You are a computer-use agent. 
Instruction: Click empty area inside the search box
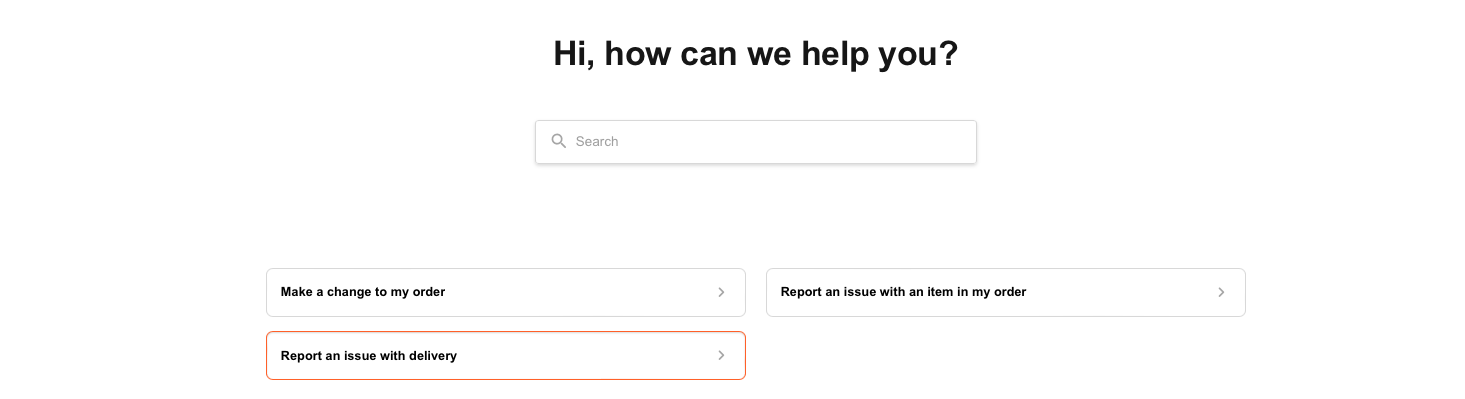point(800,142)
